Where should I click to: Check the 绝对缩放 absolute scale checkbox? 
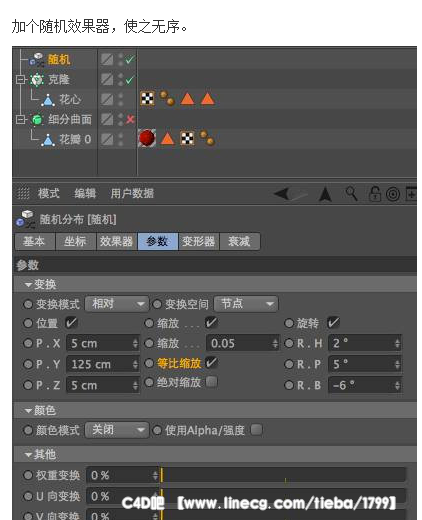click(x=211, y=382)
